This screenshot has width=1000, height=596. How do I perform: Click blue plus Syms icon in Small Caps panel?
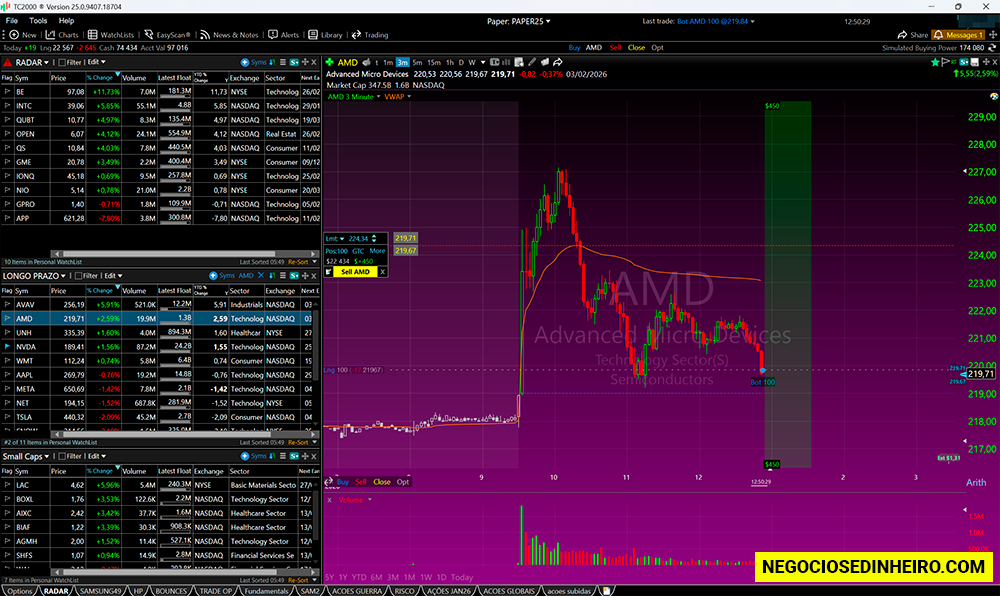point(245,456)
